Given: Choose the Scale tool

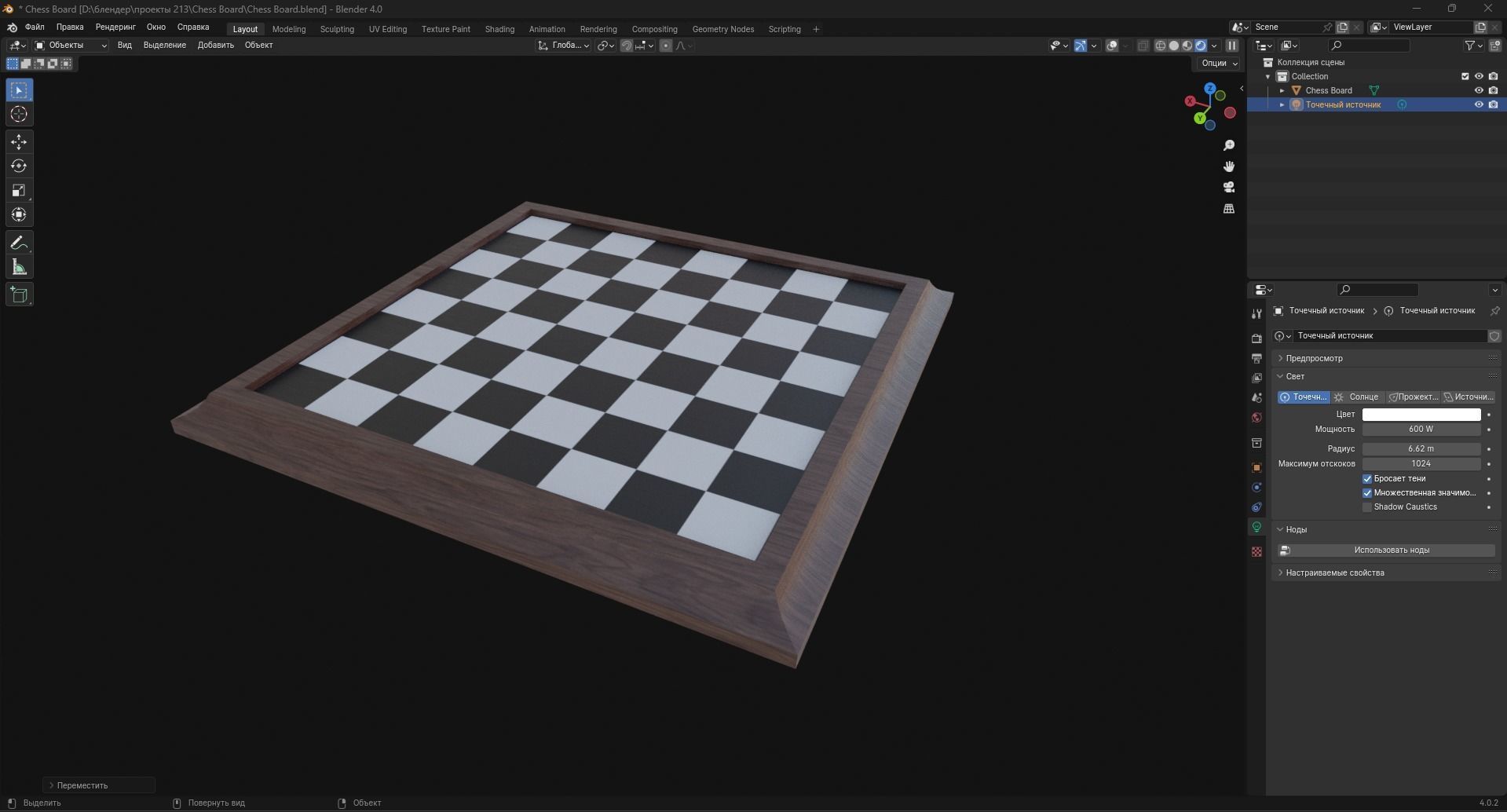Looking at the screenshot, I should (x=19, y=191).
